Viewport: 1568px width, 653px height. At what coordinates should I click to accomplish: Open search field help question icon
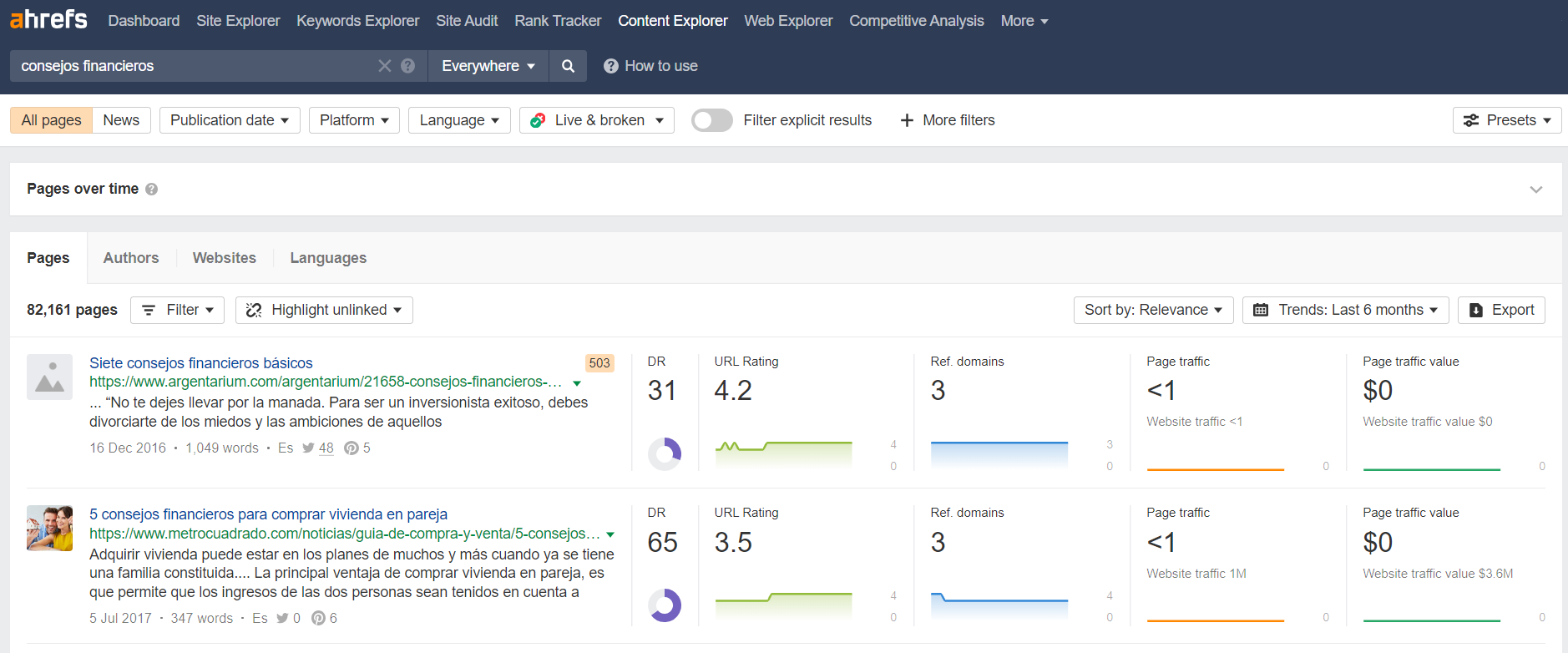408,66
